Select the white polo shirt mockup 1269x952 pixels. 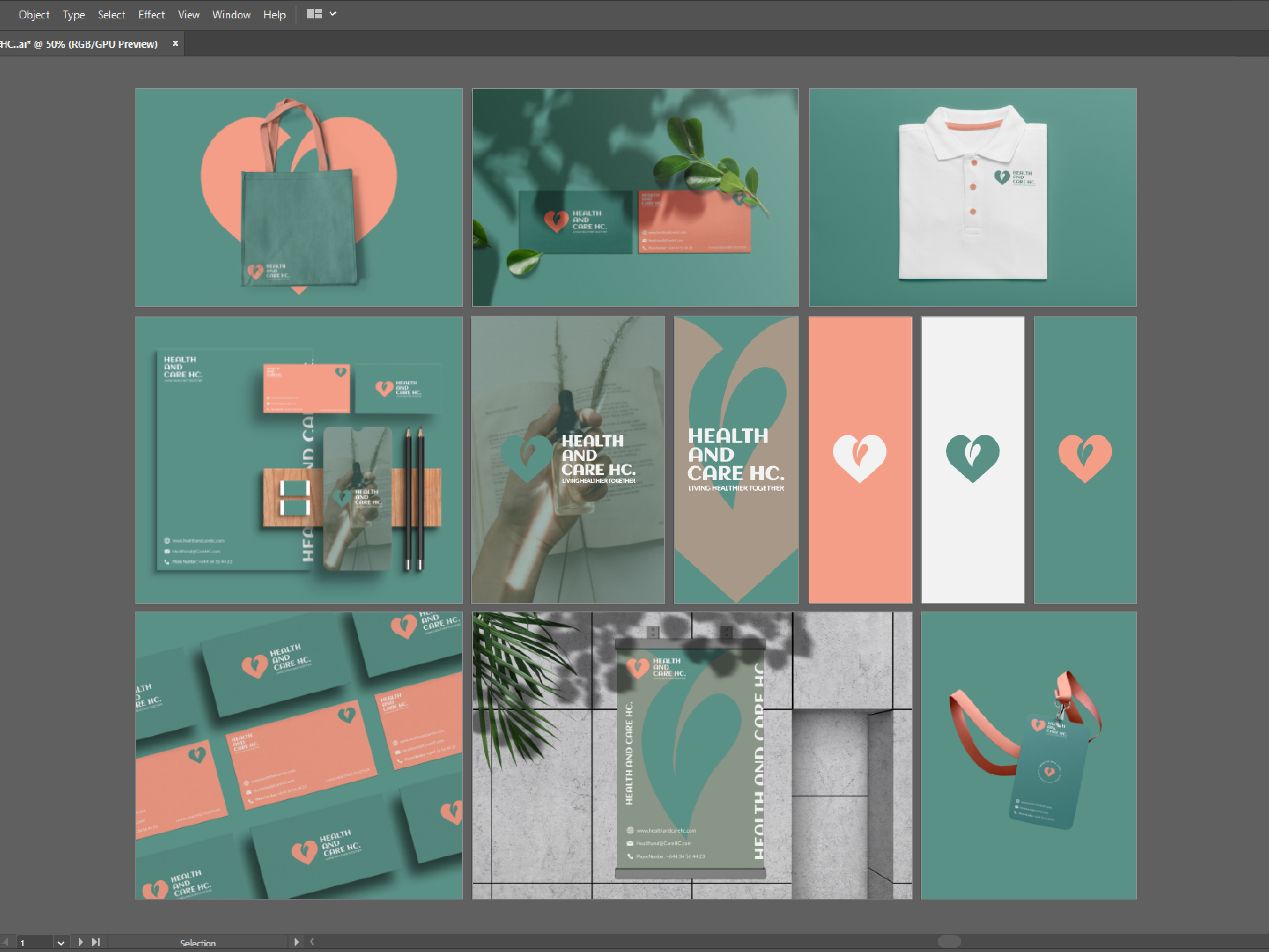[x=973, y=197]
